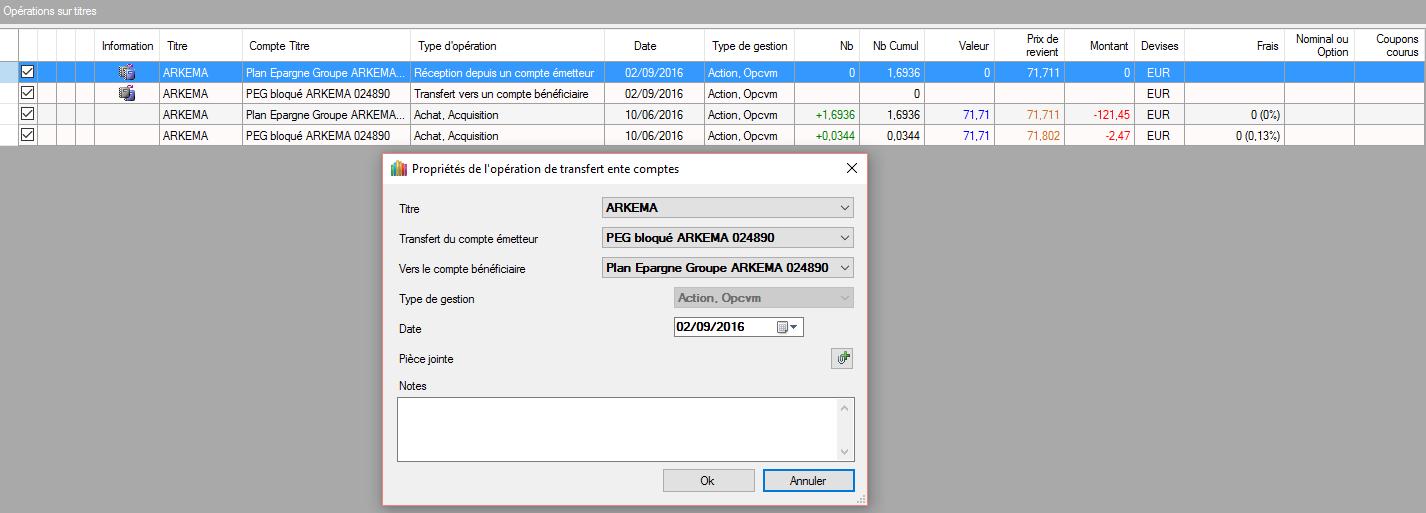
Task: Toggle checkbox of the Achat row with -121,45
Action: click(28, 114)
